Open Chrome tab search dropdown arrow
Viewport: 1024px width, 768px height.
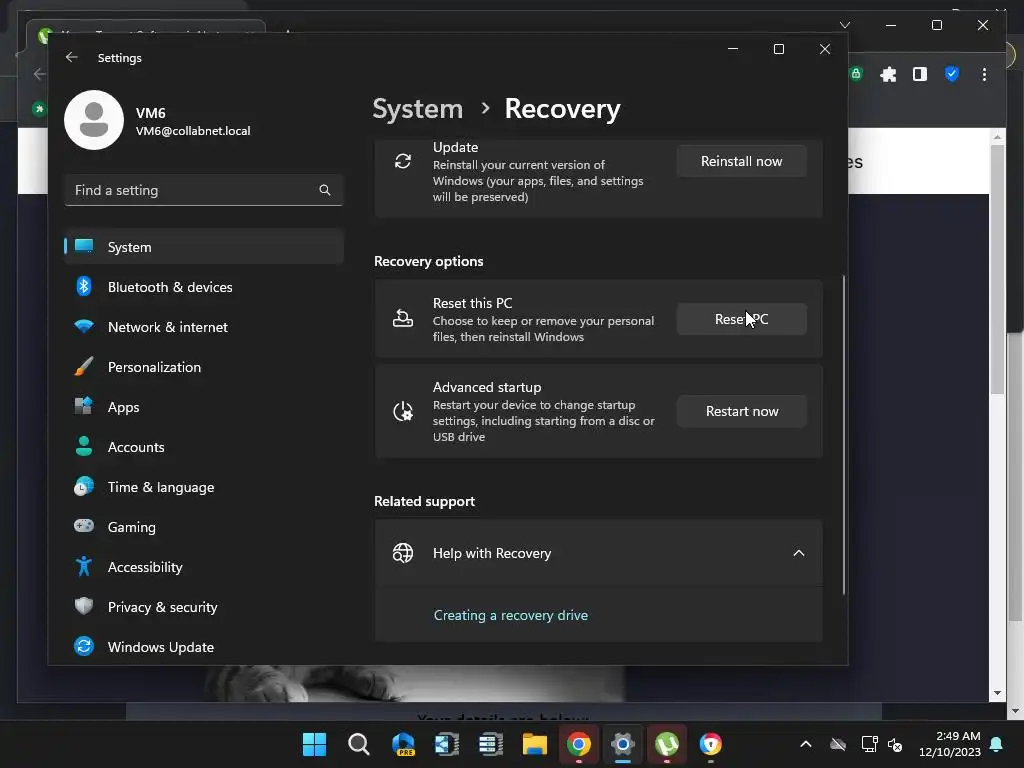[x=845, y=25]
